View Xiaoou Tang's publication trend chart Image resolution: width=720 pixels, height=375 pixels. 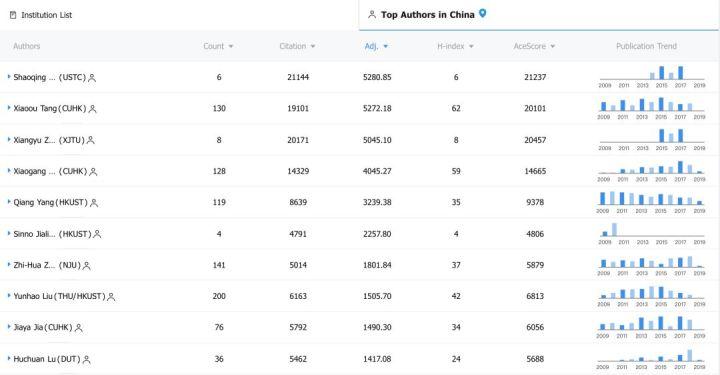(652, 108)
